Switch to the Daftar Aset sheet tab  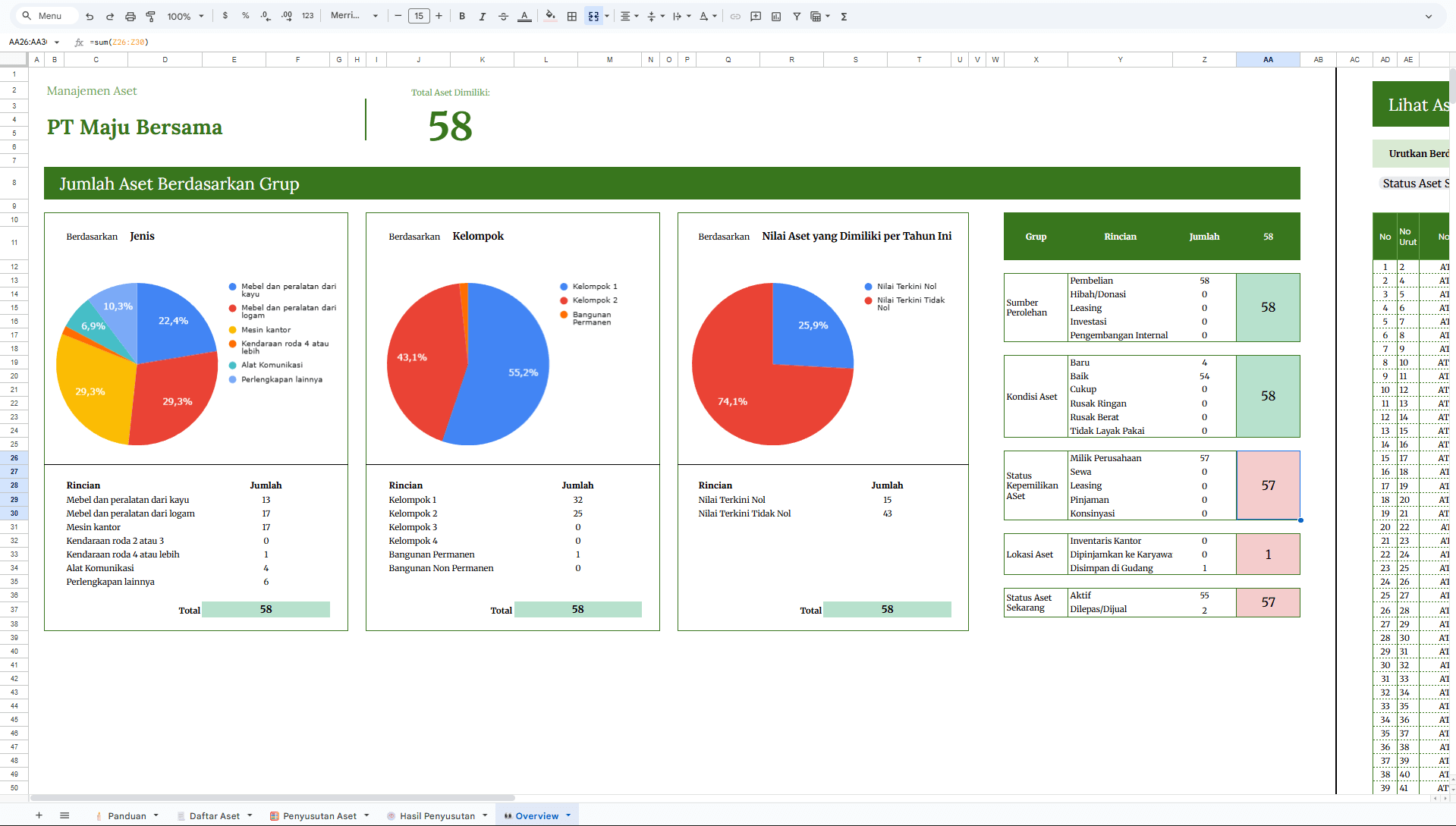click(214, 816)
